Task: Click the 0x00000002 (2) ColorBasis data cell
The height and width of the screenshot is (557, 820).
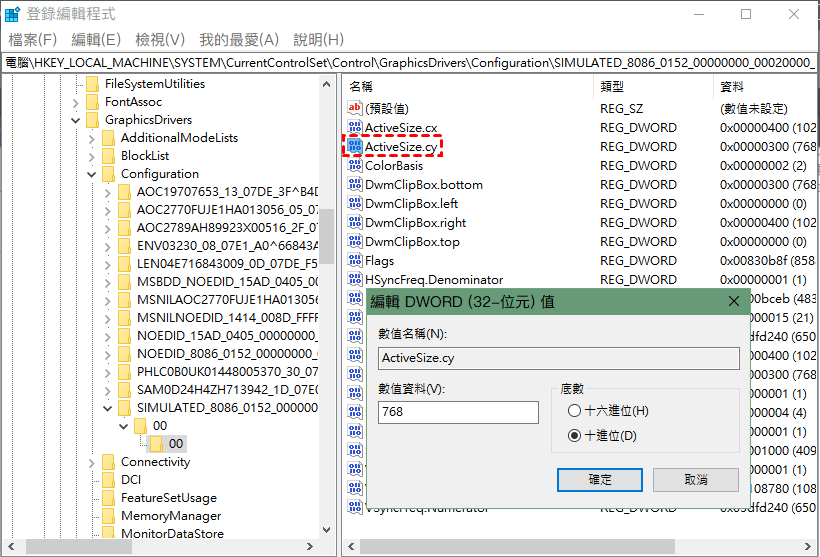Action: click(763, 166)
